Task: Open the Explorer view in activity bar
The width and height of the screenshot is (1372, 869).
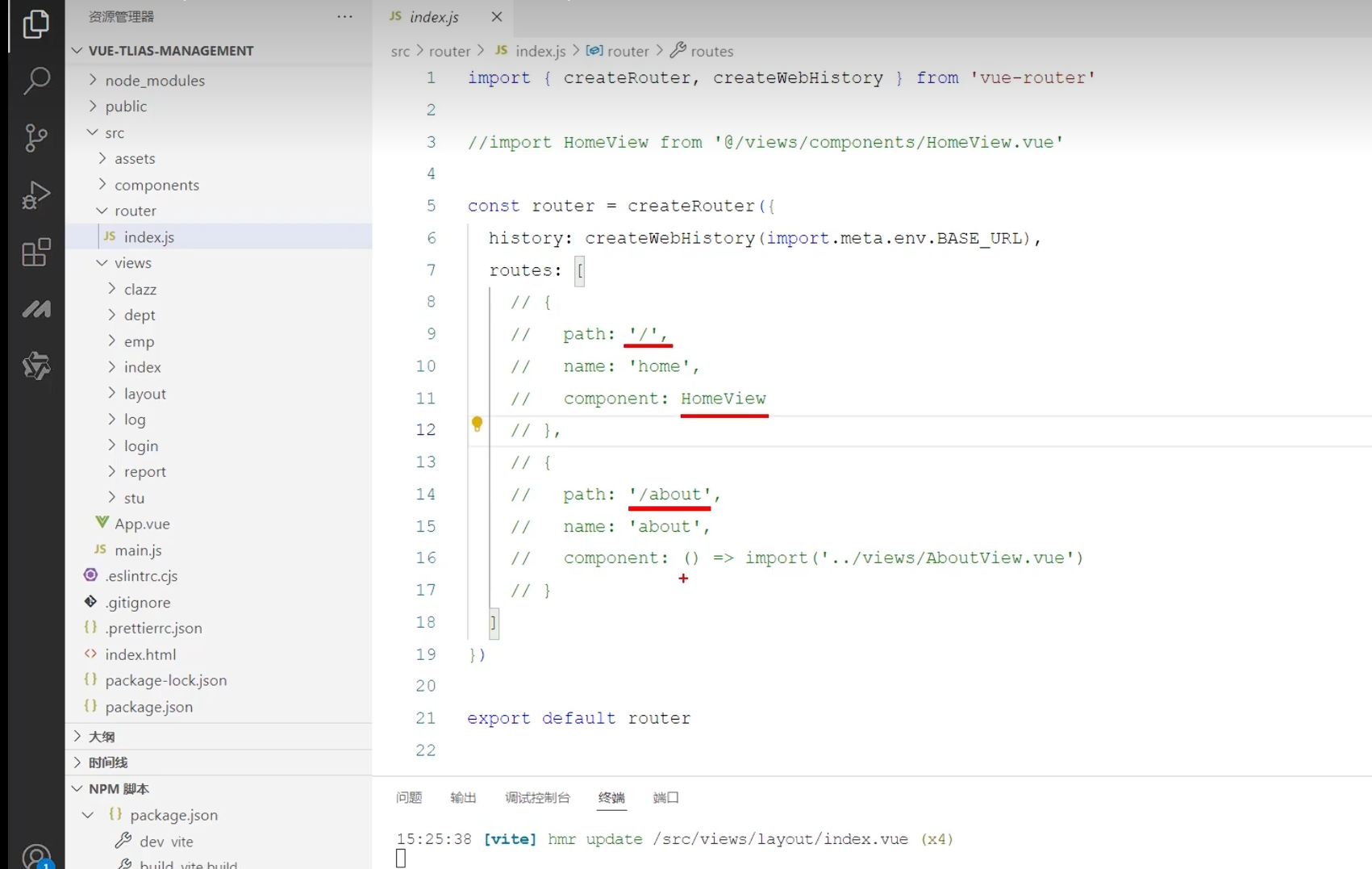Action: point(35,24)
